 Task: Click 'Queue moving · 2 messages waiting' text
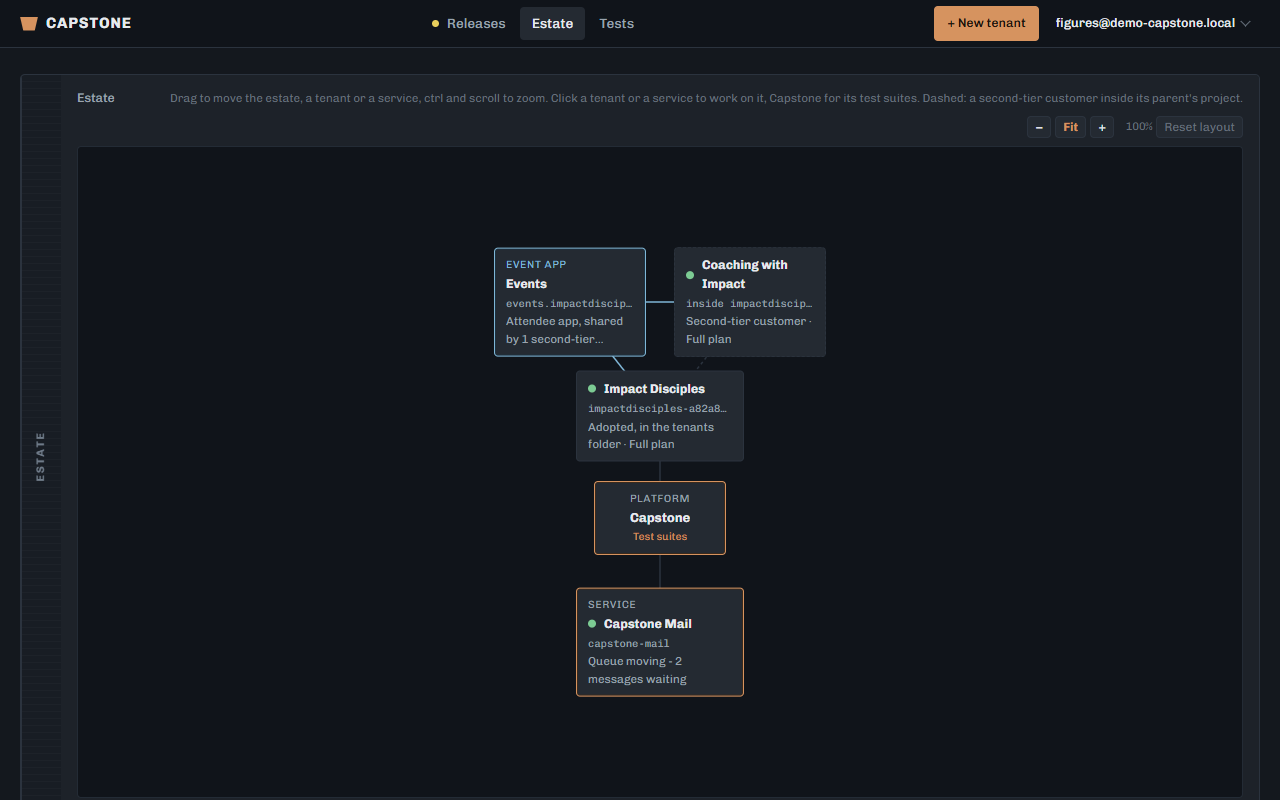click(x=637, y=670)
